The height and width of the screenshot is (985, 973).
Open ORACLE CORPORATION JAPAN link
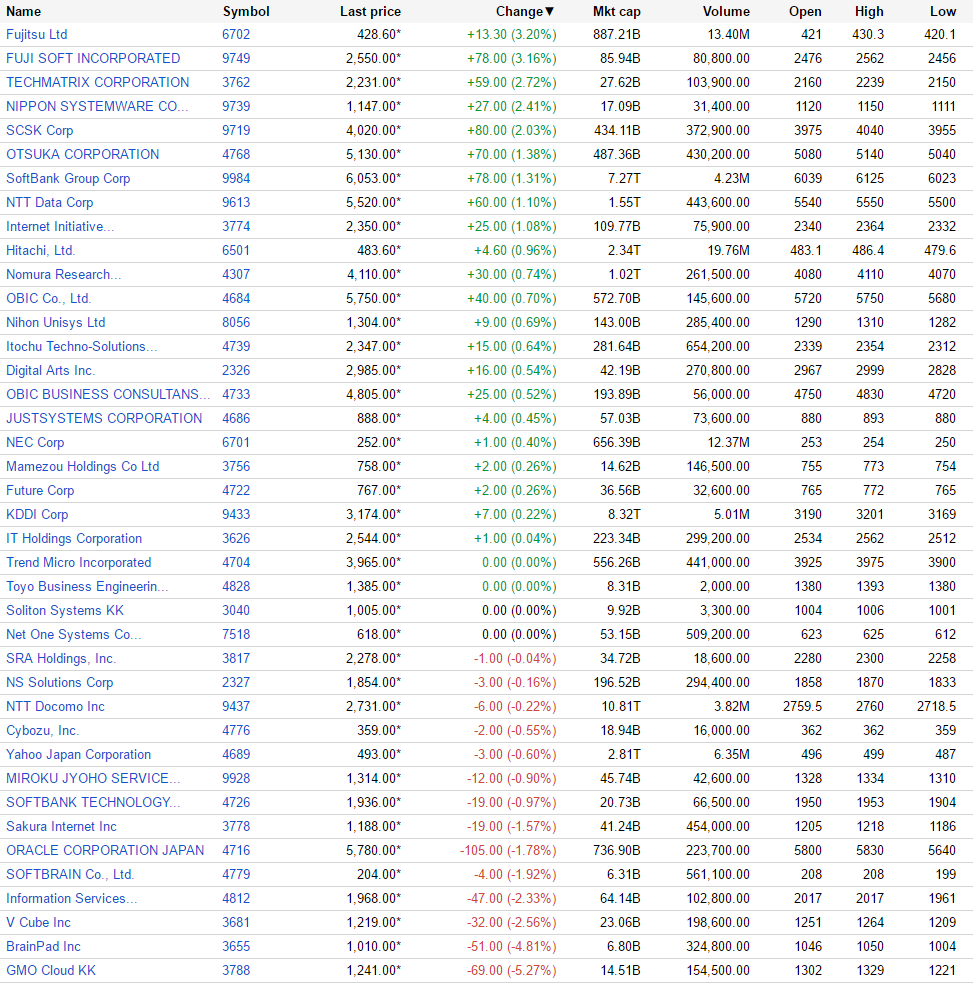tap(105, 850)
